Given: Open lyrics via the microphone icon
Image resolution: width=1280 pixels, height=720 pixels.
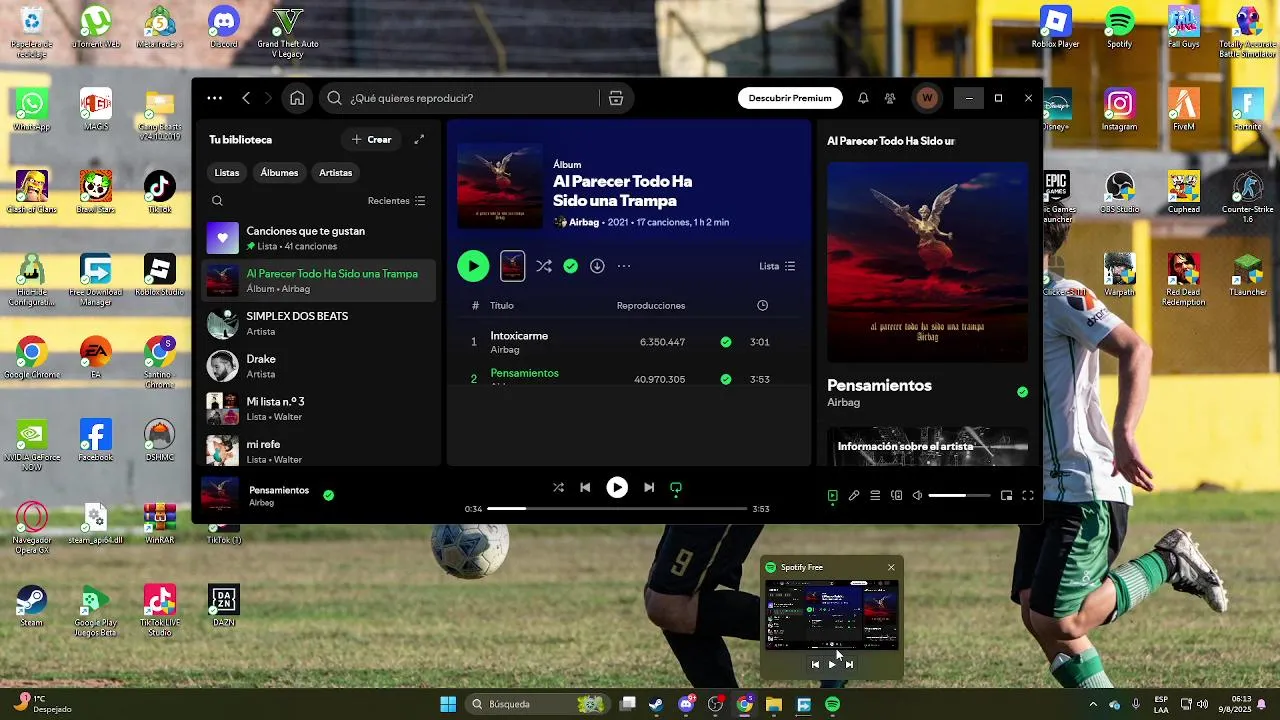Looking at the screenshot, I should 854,495.
